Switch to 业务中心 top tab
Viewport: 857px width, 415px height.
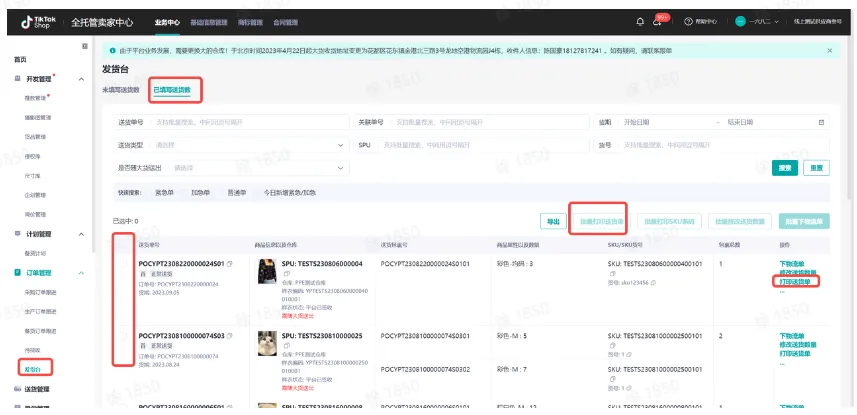point(167,22)
